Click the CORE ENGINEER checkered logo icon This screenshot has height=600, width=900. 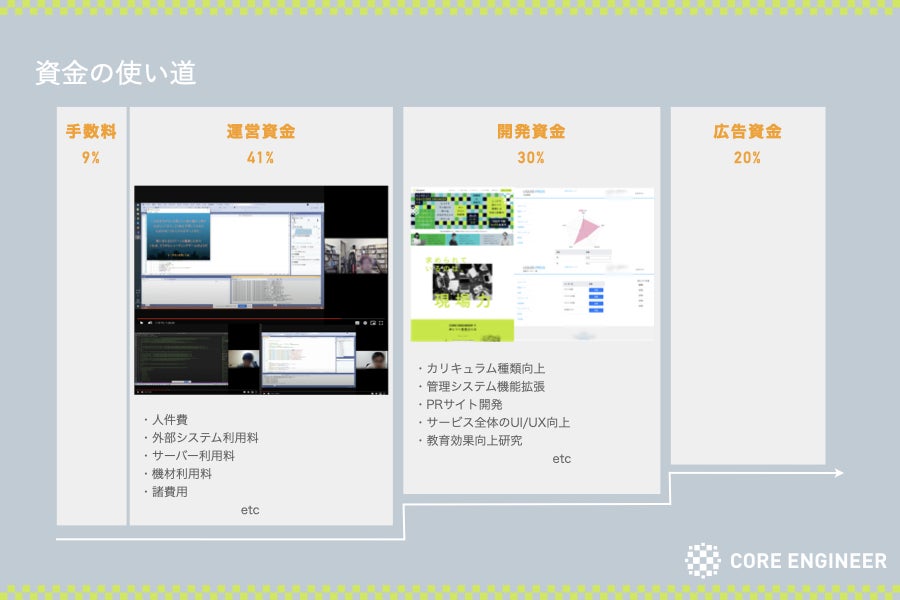click(702, 561)
